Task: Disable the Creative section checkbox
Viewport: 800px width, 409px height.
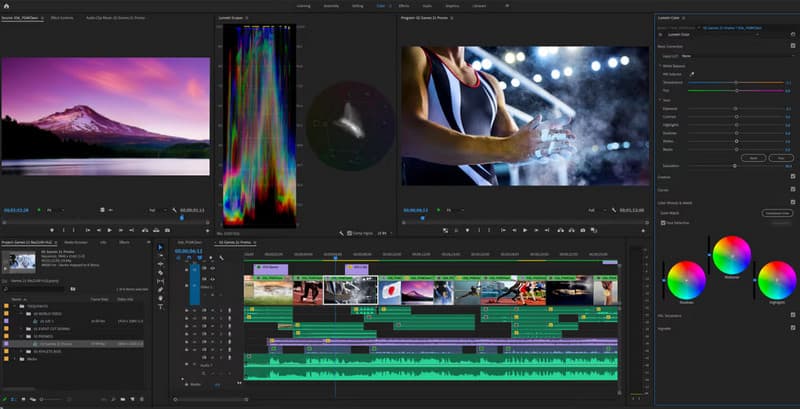Action: 793,177
